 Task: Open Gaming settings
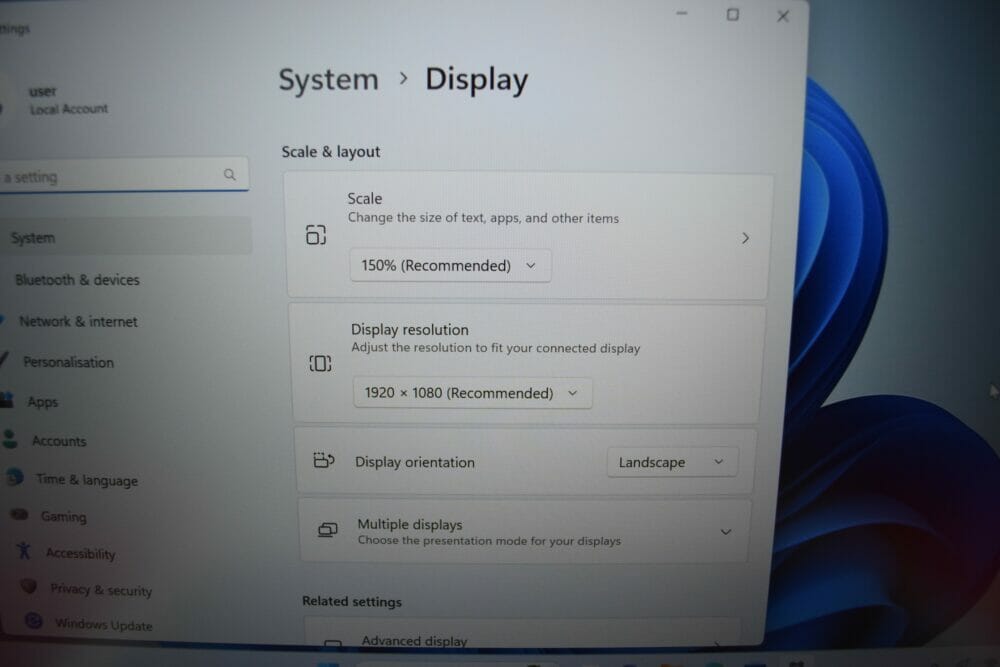pyautogui.click(x=63, y=517)
